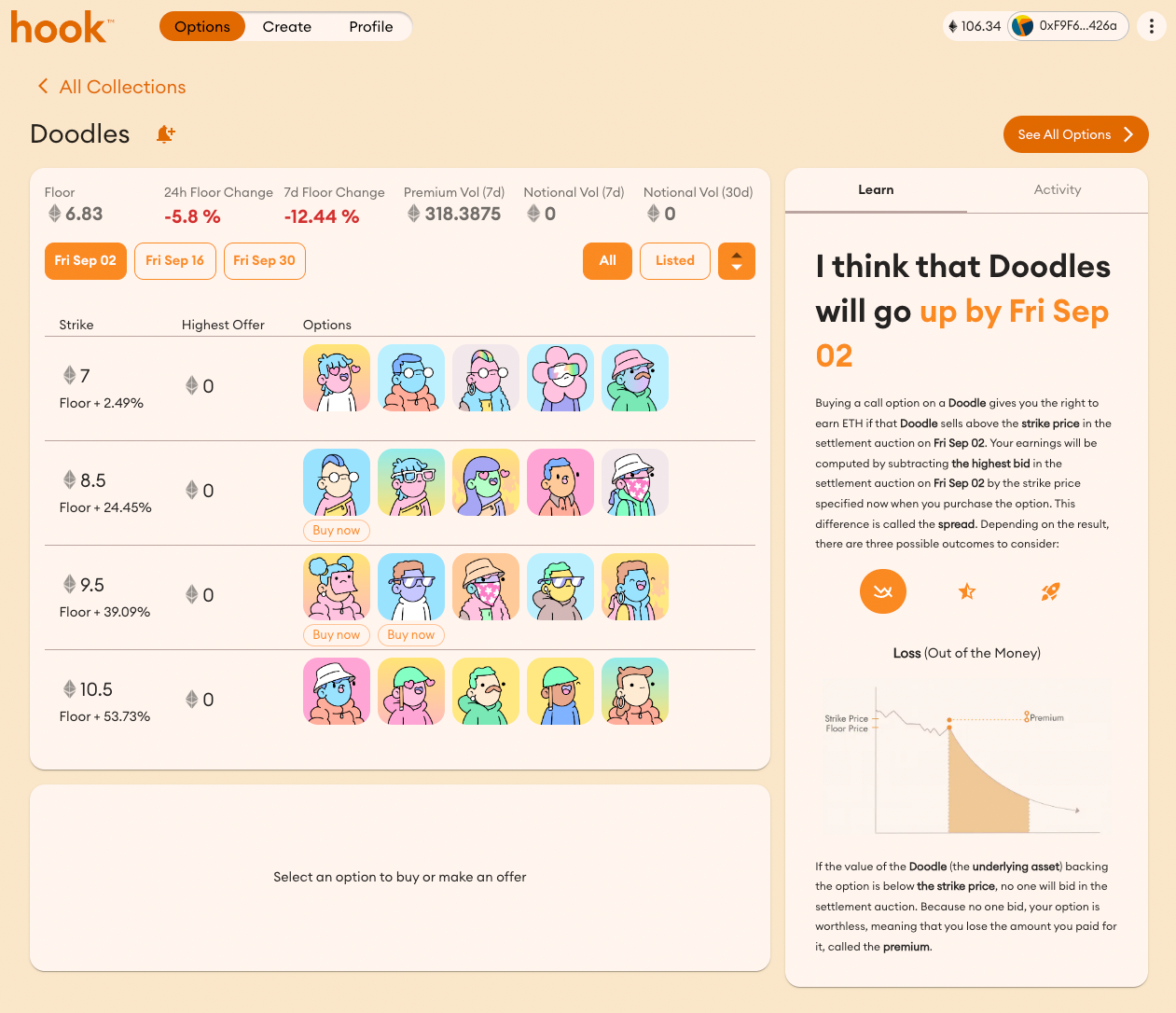
Task: Select the Fri Sep 30 expiry
Action: point(265,261)
